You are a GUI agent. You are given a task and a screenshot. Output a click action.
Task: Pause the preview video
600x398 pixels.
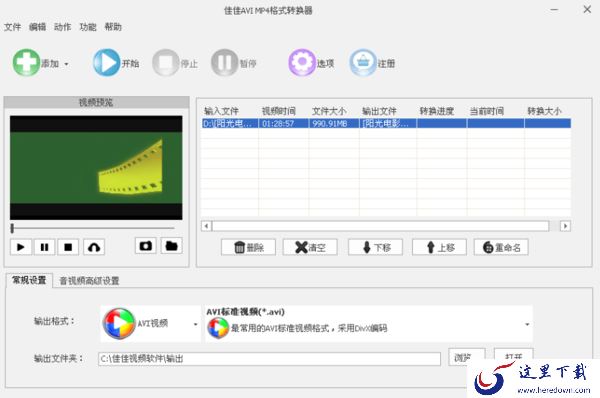click(44, 247)
